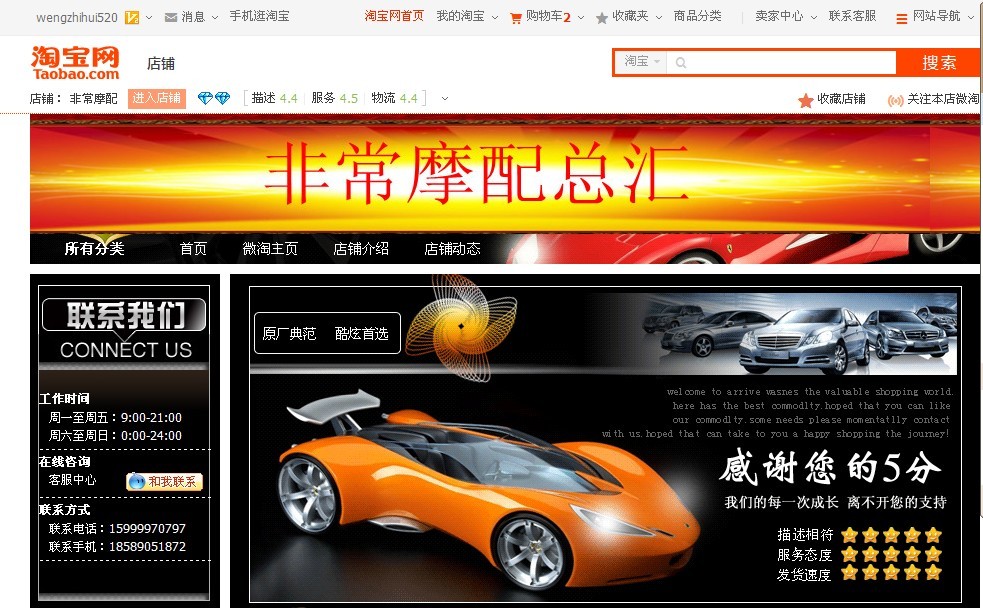Open the 店铺介绍 tab
The height and width of the screenshot is (608, 983).
361,249
